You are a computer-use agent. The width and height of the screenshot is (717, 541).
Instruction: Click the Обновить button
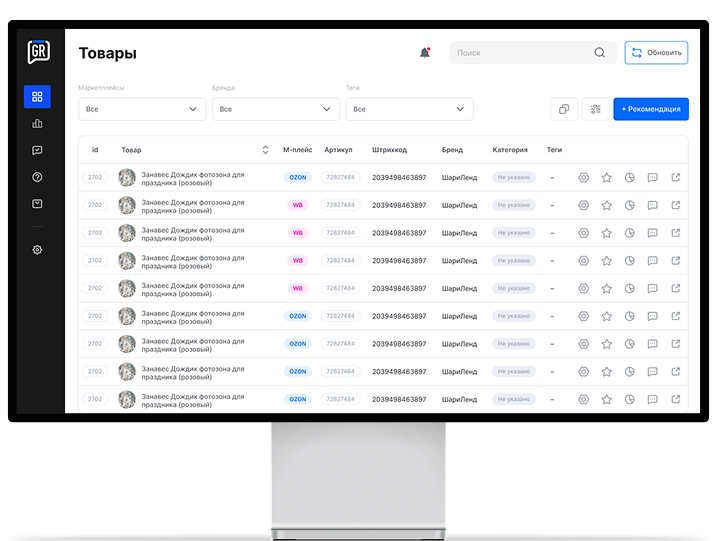pyautogui.click(x=656, y=53)
